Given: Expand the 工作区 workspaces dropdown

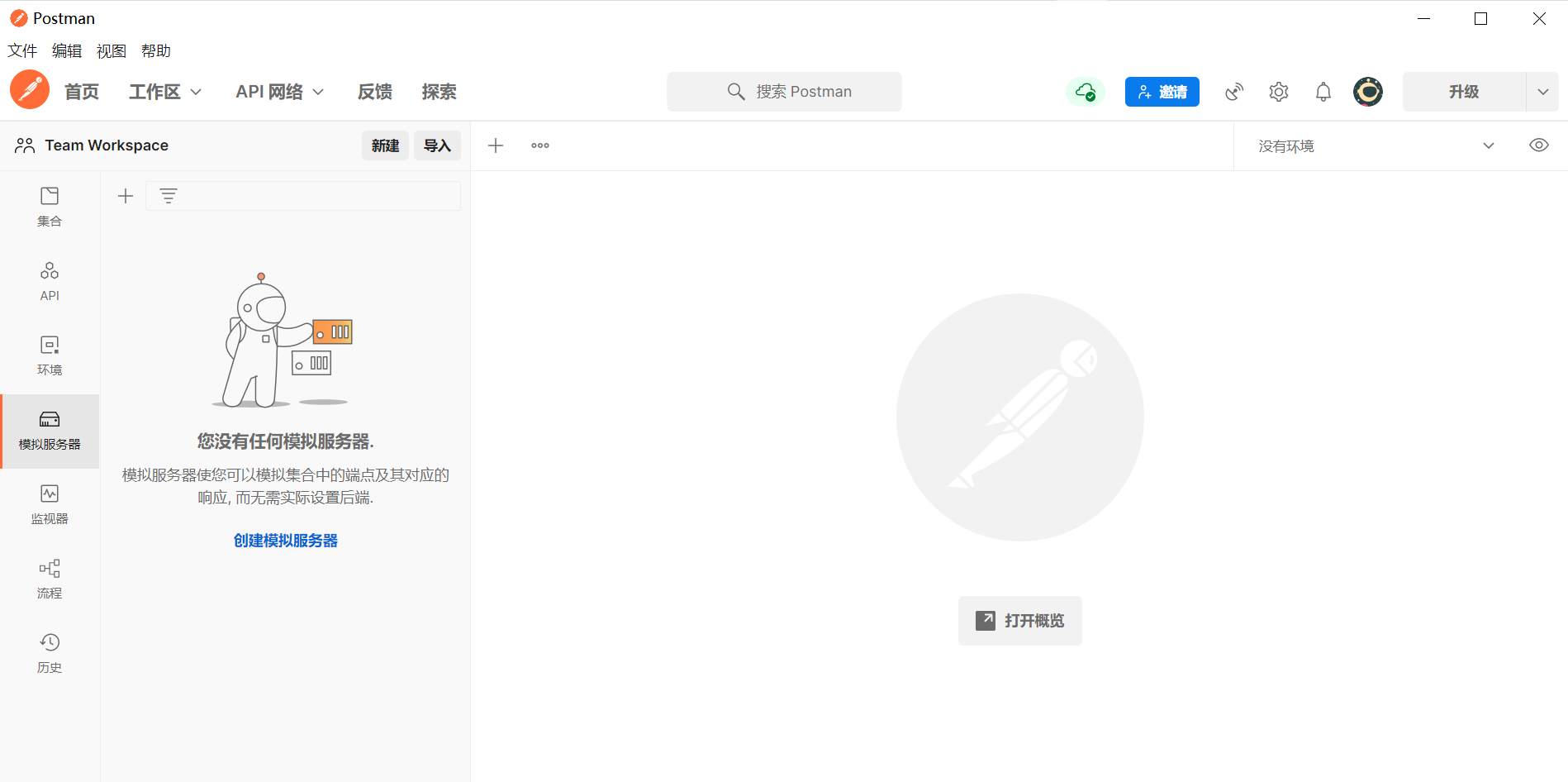Looking at the screenshot, I should (x=165, y=92).
